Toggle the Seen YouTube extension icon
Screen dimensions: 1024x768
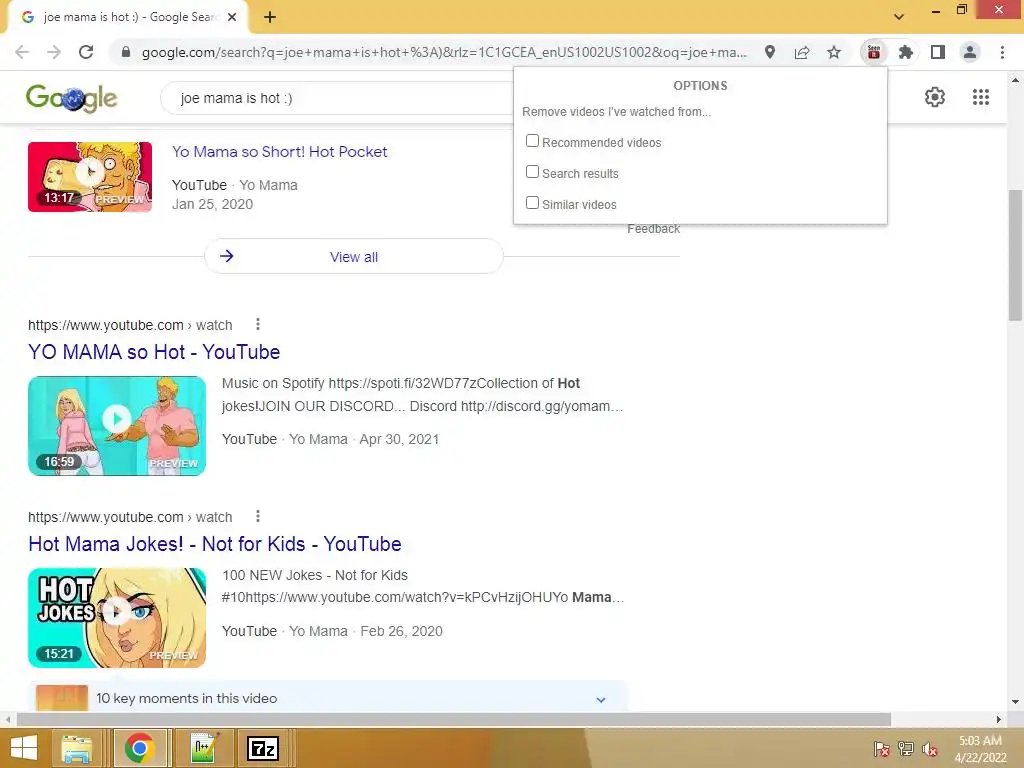pyautogui.click(x=874, y=52)
